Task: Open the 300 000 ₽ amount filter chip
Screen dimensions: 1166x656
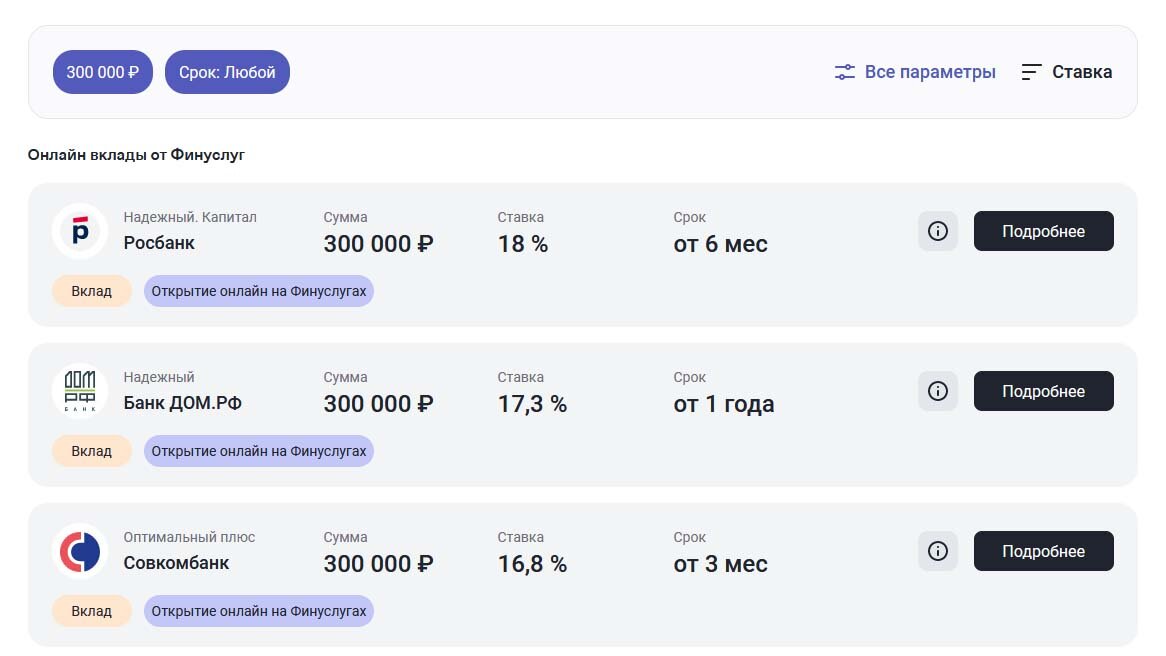Action: coord(102,72)
